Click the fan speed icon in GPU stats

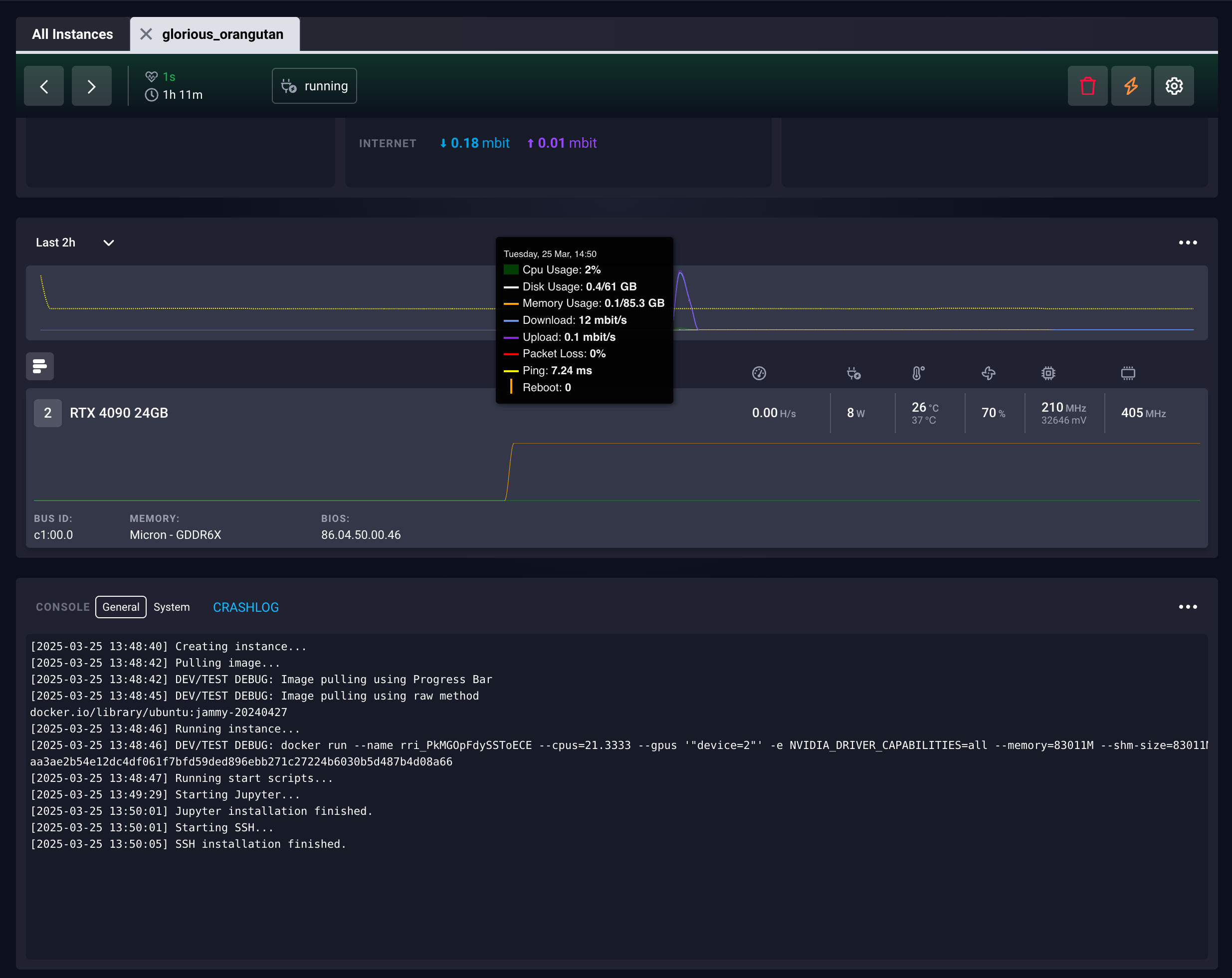[x=988, y=373]
